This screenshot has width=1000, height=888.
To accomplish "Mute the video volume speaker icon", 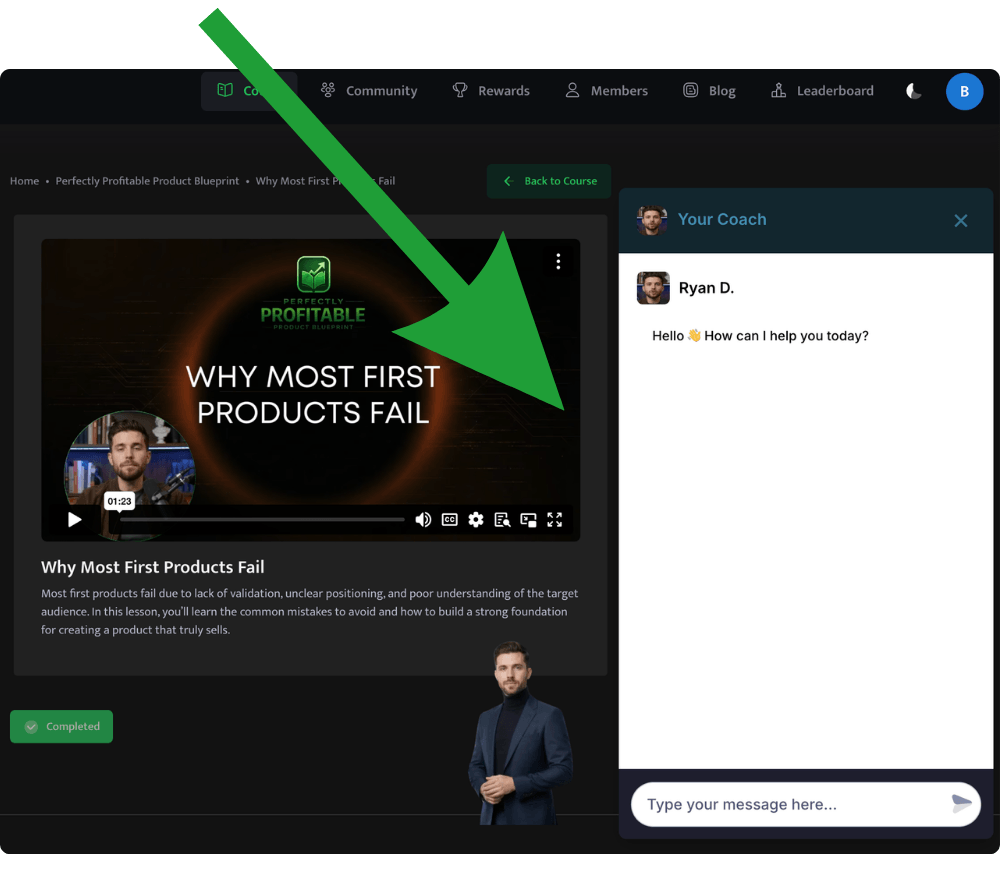I will click(x=423, y=520).
